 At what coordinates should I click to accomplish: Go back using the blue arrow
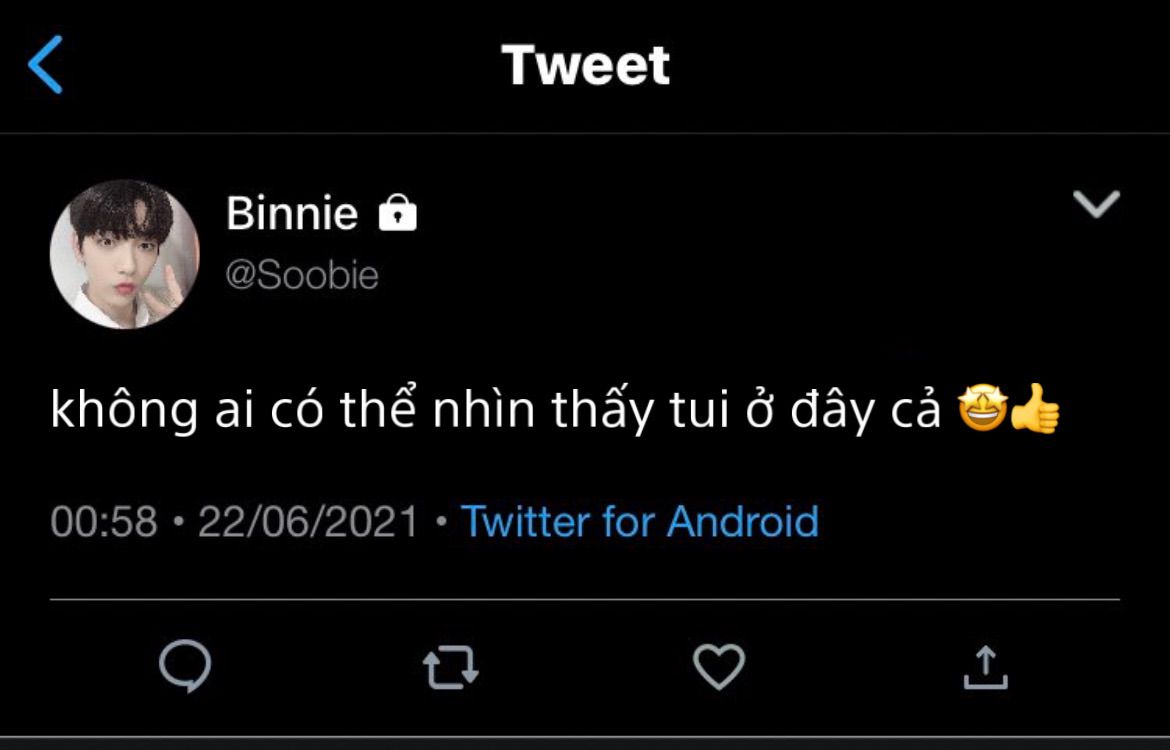pyautogui.click(x=46, y=65)
